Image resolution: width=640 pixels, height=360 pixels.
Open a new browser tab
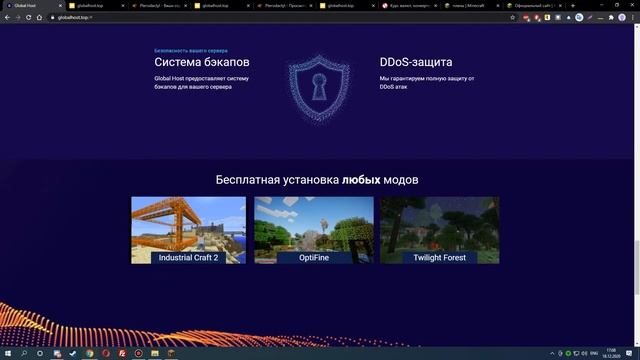coord(573,6)
